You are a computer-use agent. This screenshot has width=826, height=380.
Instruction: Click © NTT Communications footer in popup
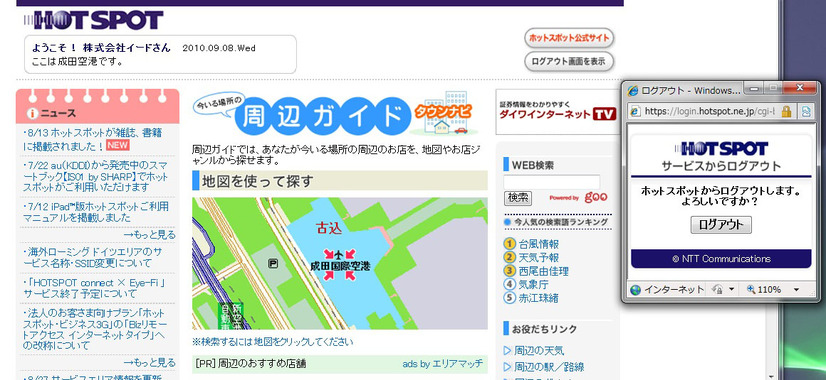point(721,259)
